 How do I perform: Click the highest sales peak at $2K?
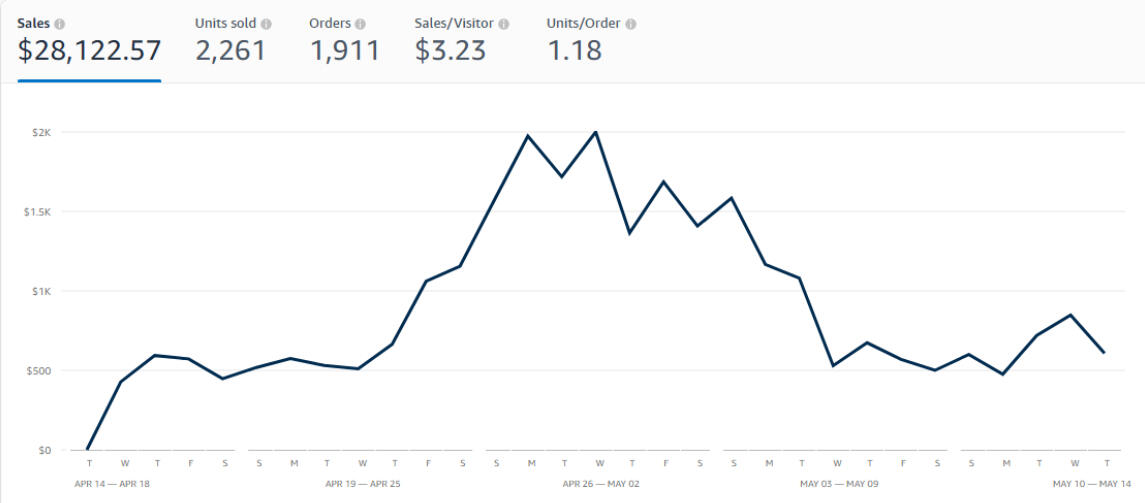[596, 132]
